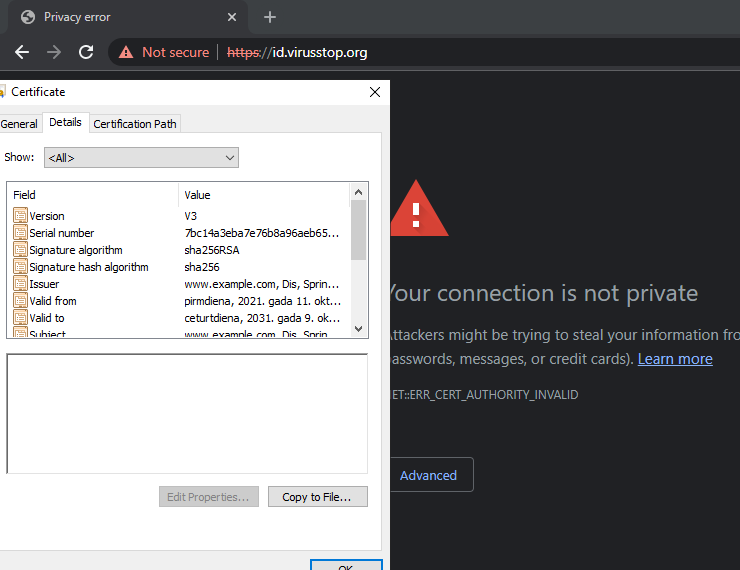Select the Details tab
This screenshot has width=740, height=570.
(x=65, y=122)
